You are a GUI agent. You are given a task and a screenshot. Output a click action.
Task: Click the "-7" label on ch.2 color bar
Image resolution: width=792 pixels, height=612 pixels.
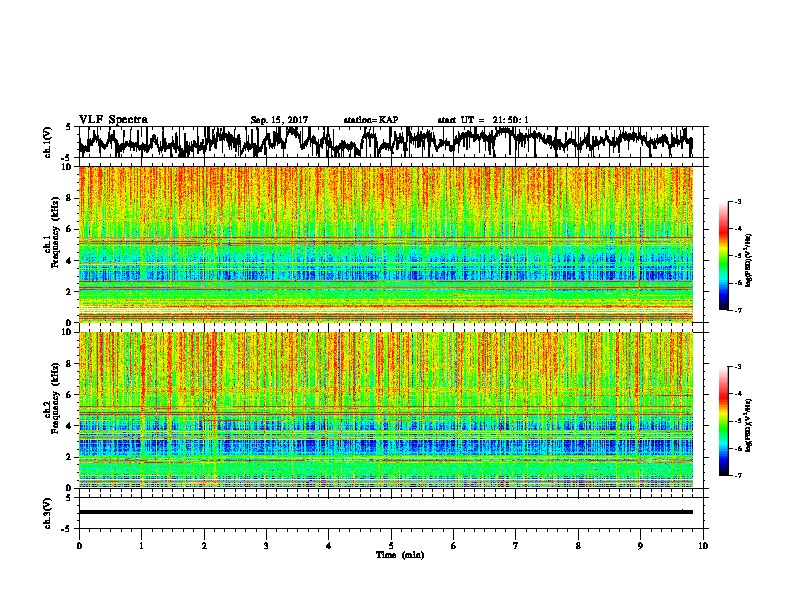(737, 475)
